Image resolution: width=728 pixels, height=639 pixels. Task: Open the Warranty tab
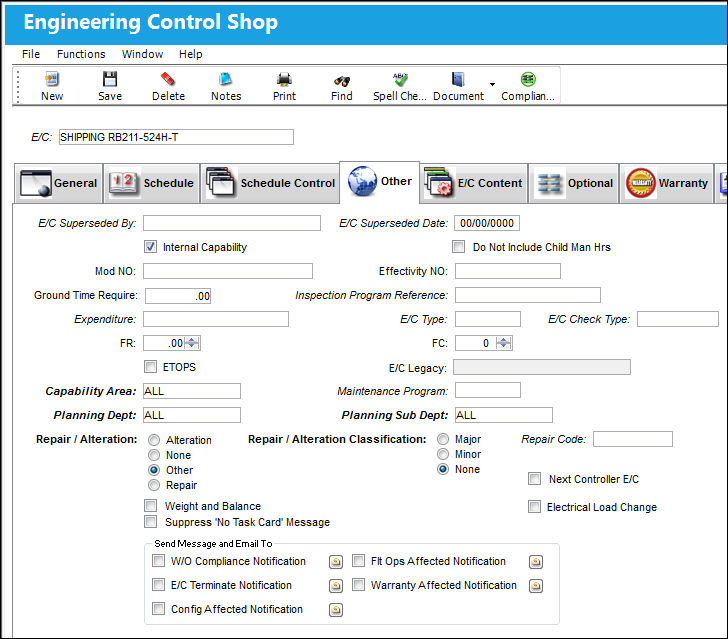[x=667, y=183]
